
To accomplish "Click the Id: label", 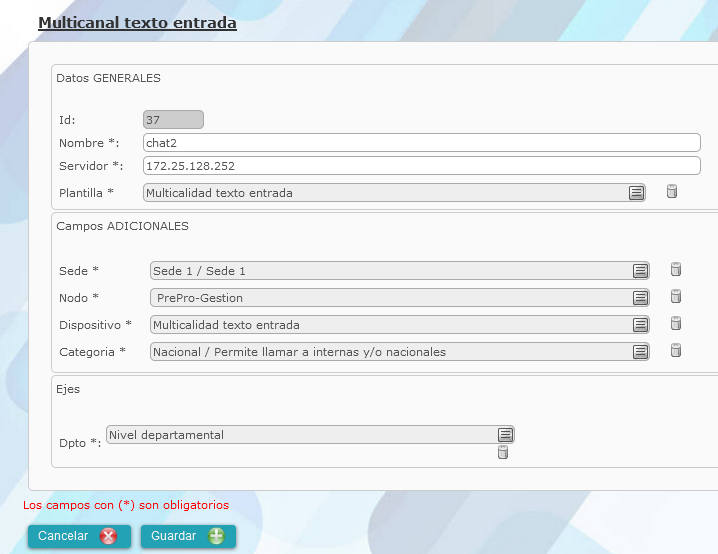I will (x=67, y=120).
